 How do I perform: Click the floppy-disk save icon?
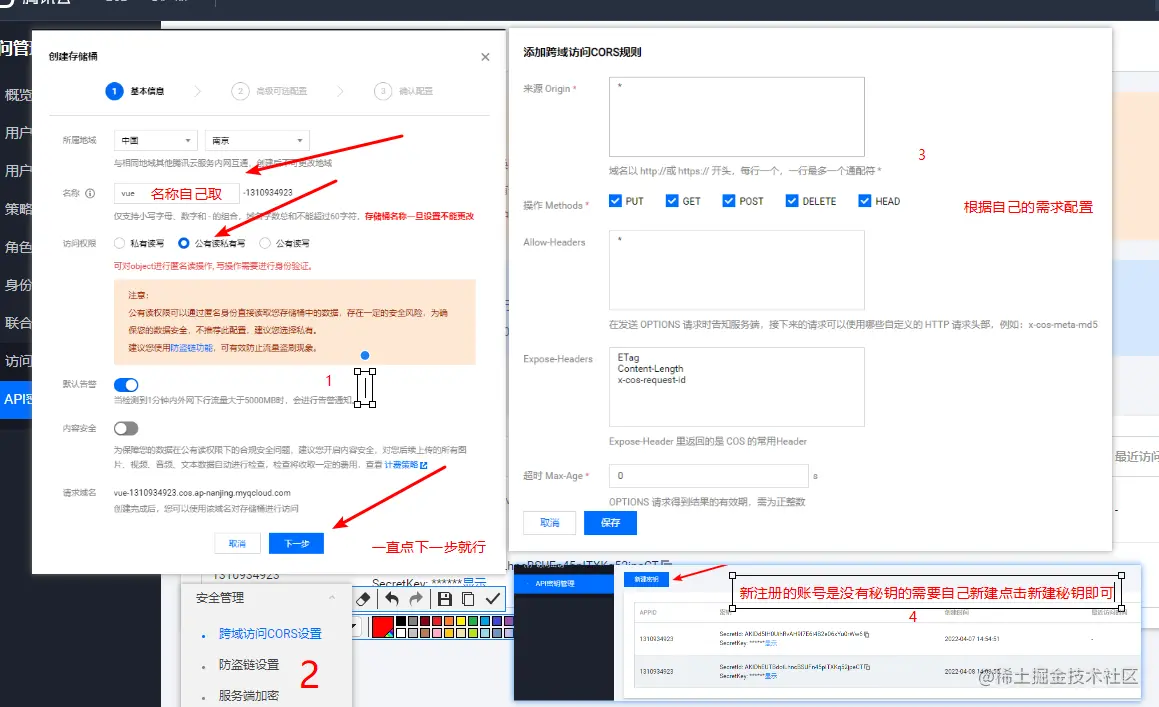coord(444,599)
